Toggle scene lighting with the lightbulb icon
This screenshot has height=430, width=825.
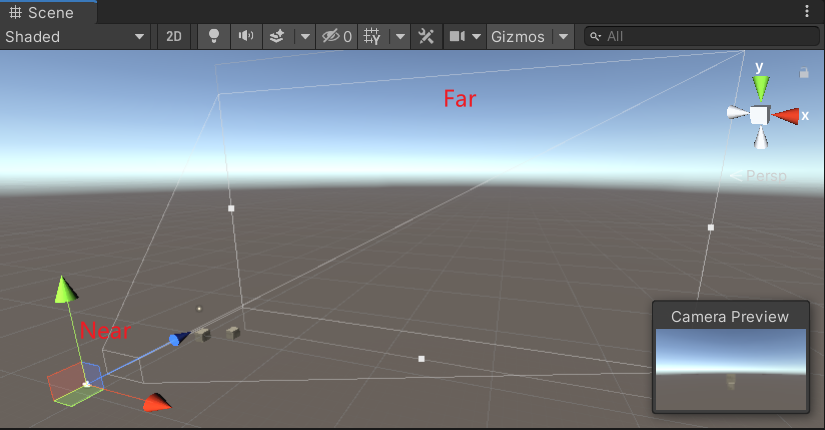[x=213, y=37]
